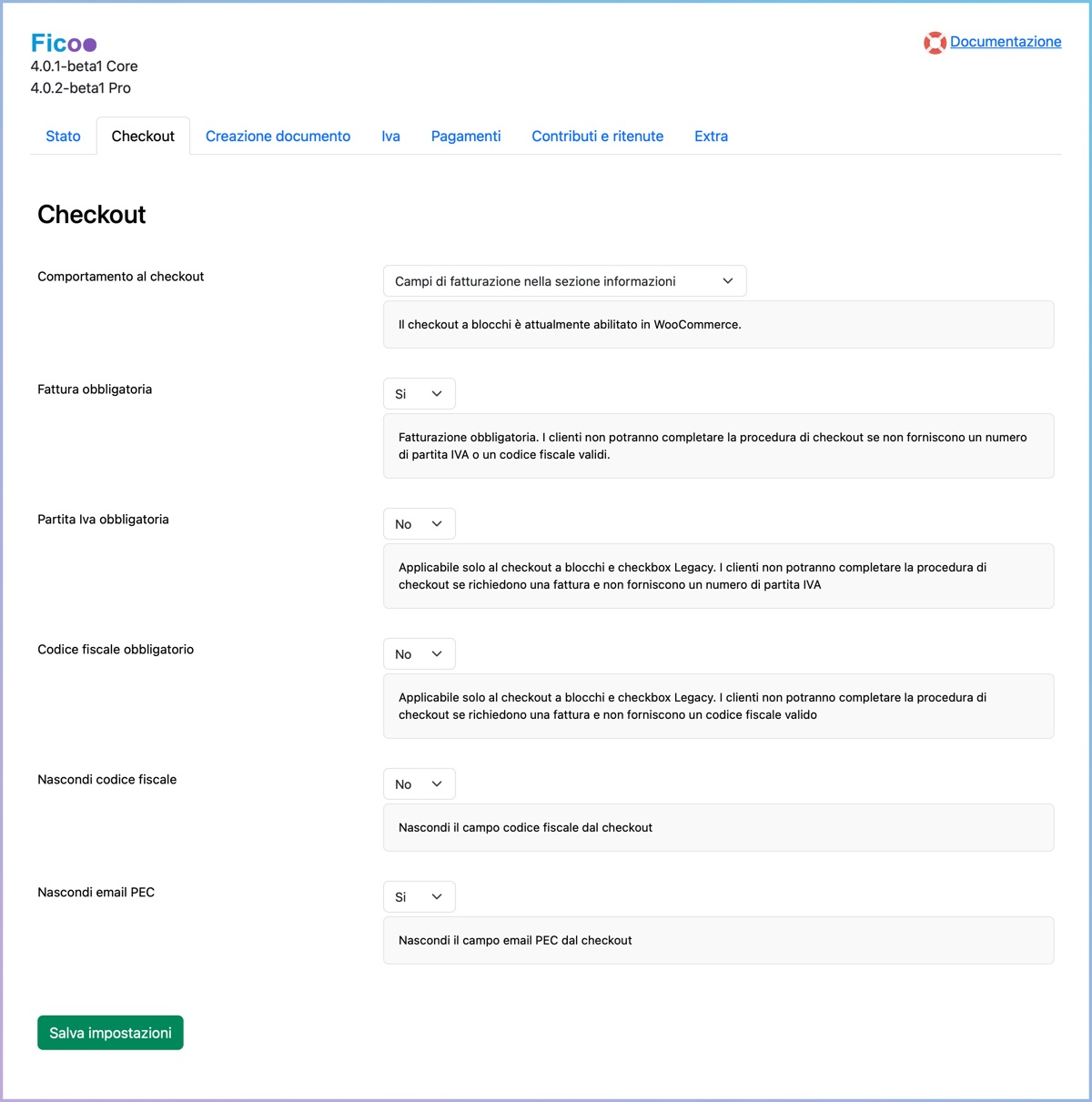Click the Salva impostazioni button
This screenshot has height=1102, width=1092.
(x=110, y=1033)
